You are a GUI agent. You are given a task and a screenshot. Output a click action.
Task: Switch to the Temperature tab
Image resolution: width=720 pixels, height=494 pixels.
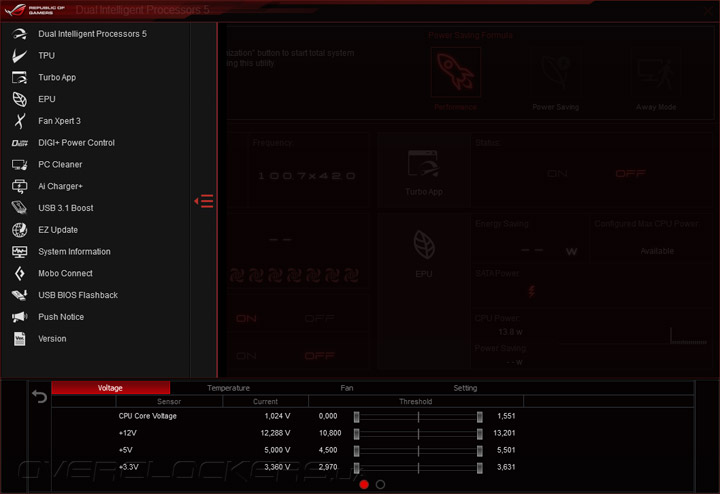(x=228, y=388)
